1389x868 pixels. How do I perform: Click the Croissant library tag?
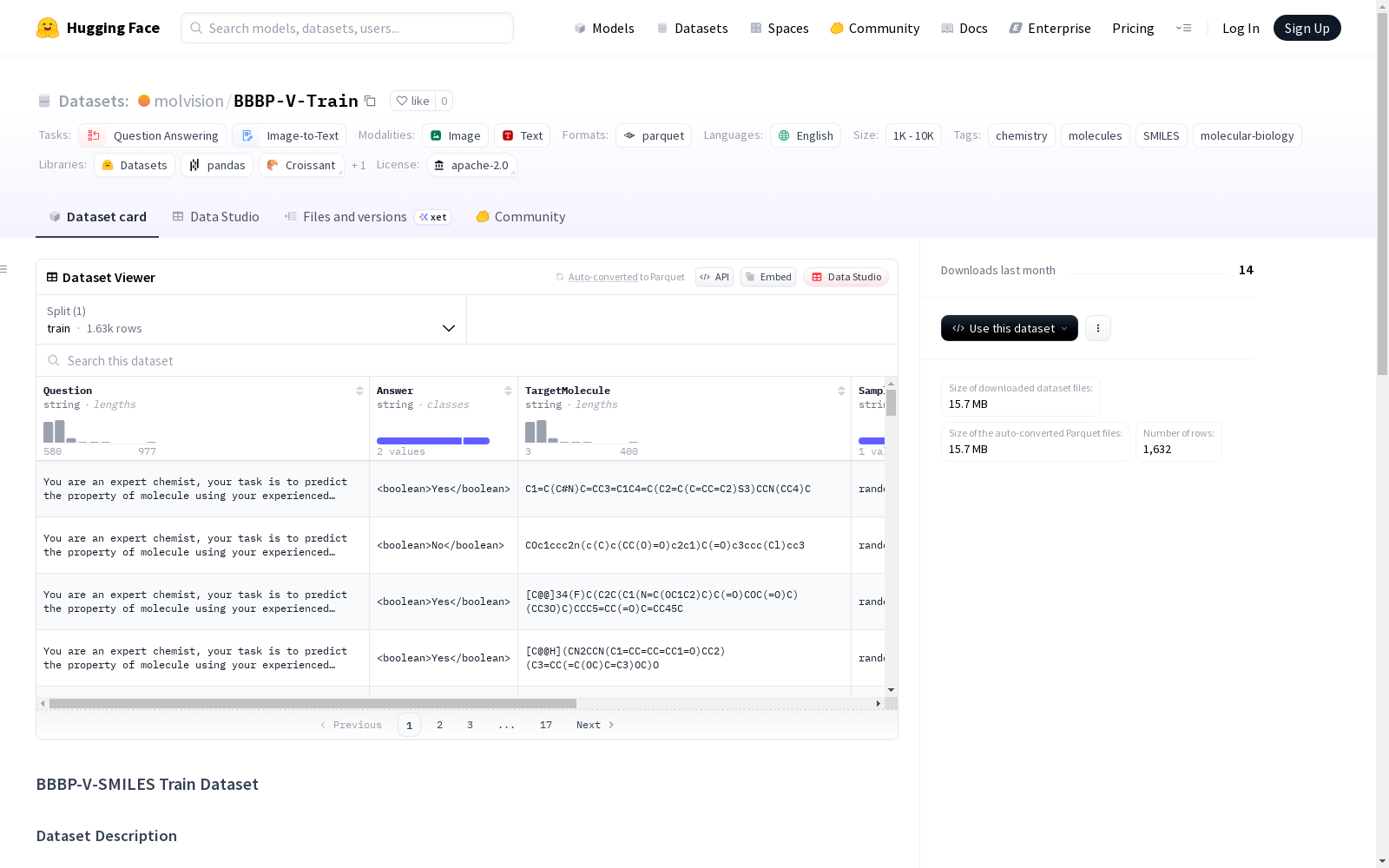tap(301, 165)
